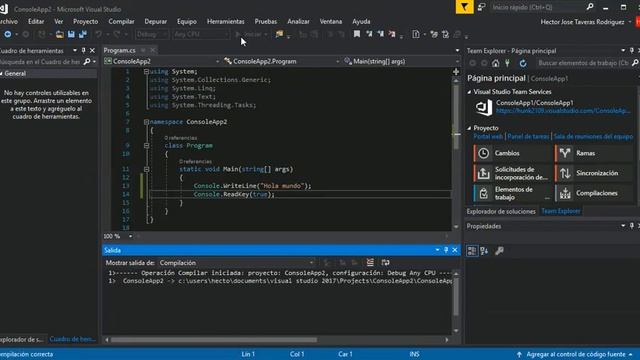Image resolution: width=640 pixels, height=360 pixels.
Task: Open the feedback icon beside quick launch
Action: (x=482, y=7)
